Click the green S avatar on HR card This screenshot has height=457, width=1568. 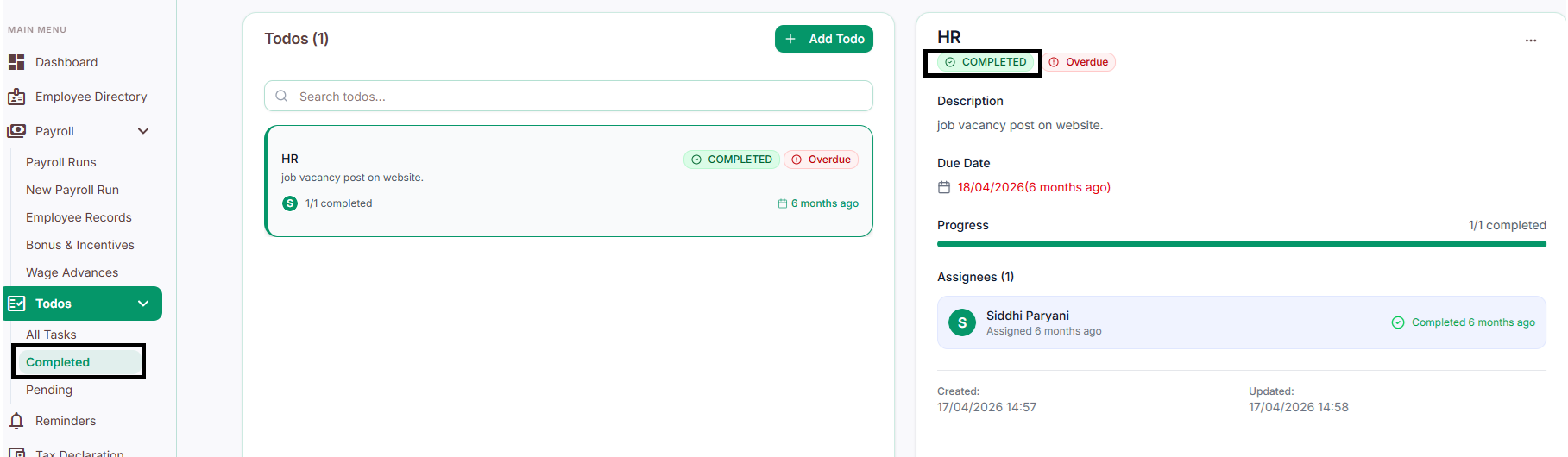pyautogui.click(x=290, y=203)
